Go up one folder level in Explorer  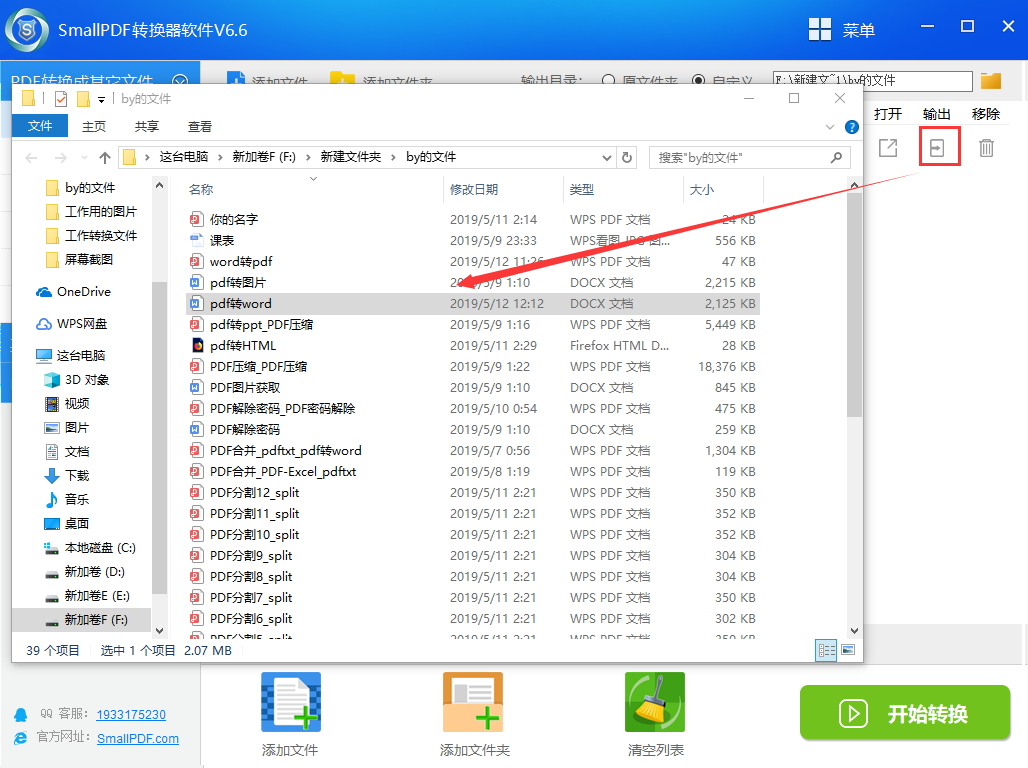coord(105,158)
